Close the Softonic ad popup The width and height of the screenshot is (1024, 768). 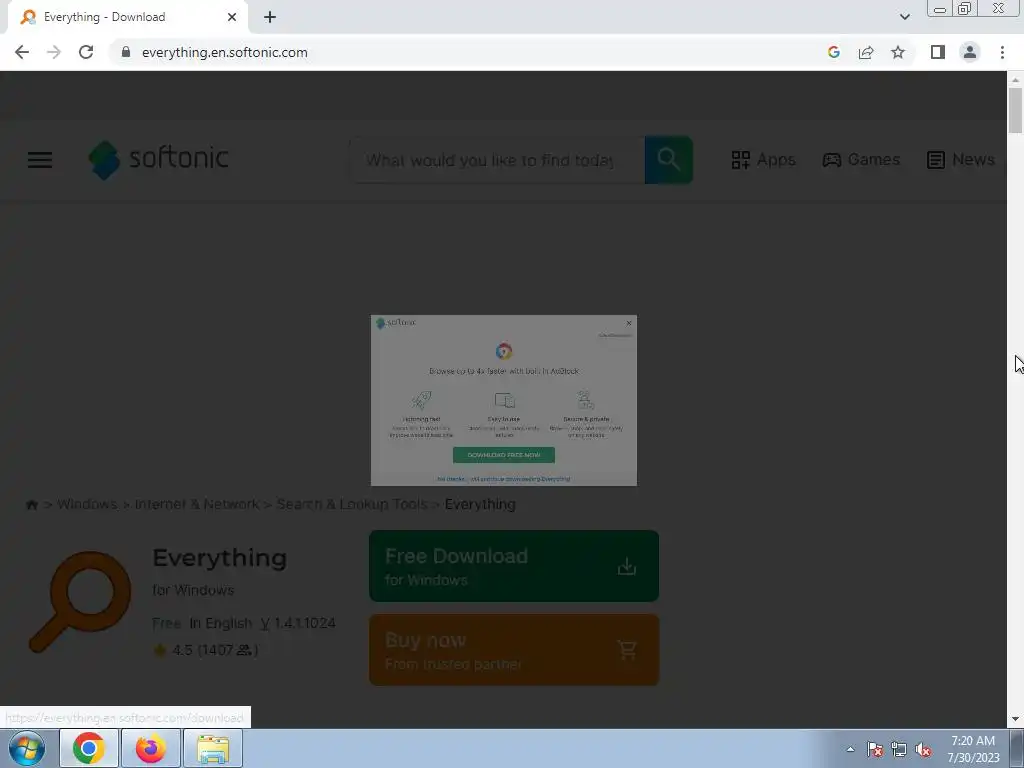click(628, 323)
